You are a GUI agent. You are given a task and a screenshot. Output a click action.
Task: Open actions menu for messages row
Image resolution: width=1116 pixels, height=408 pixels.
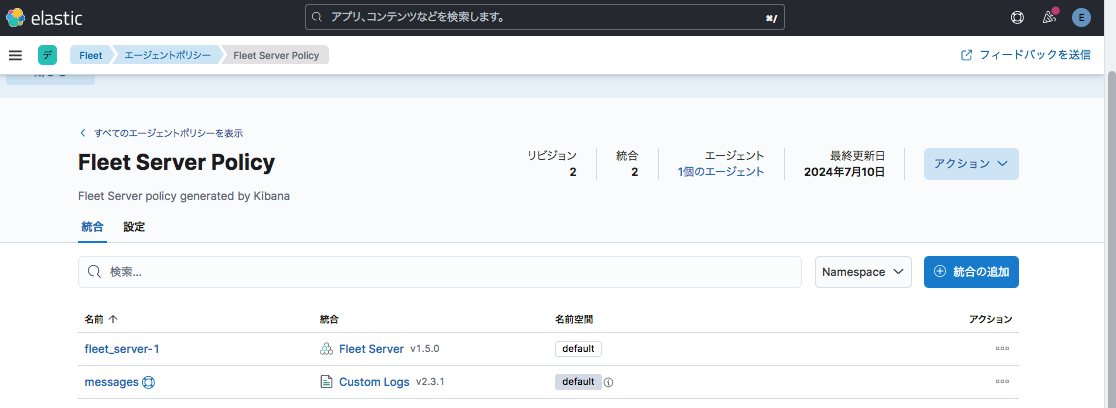coord(1001,382)
